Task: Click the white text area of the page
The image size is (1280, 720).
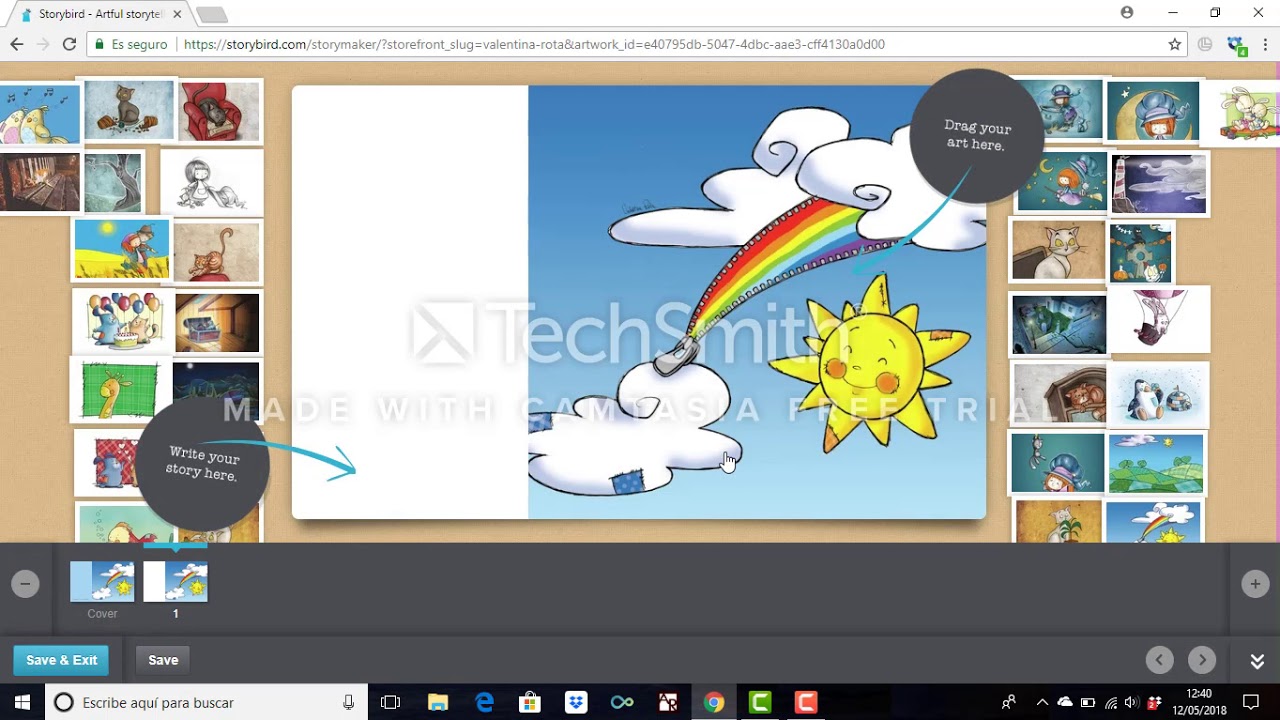Action: tap(410, 302)
